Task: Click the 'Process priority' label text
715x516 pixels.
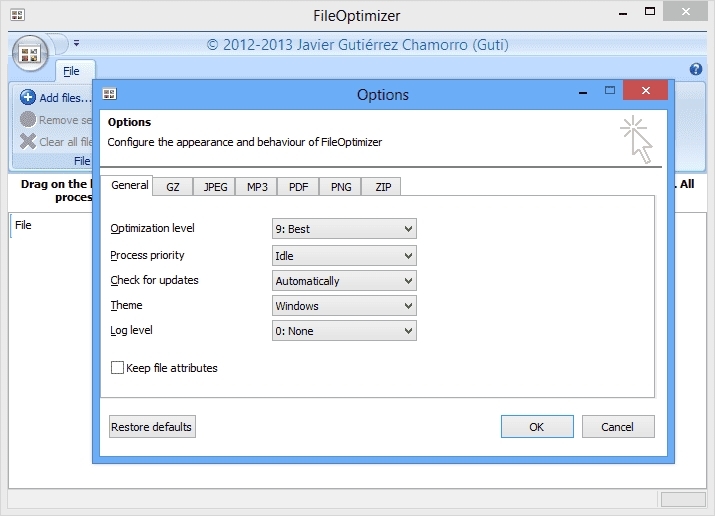Action: tap(147, 255)
